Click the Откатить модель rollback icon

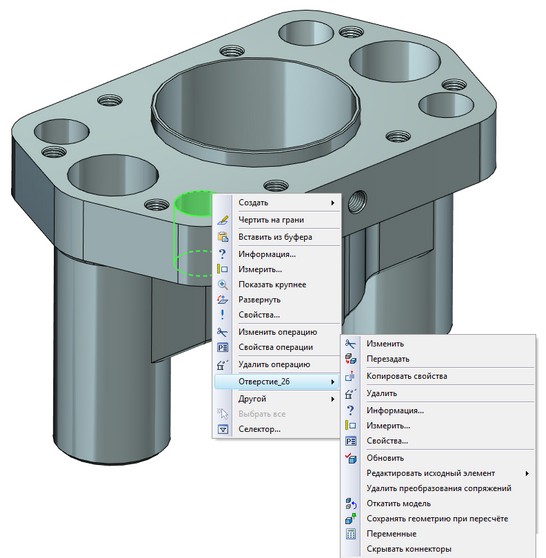coord(351,504)
